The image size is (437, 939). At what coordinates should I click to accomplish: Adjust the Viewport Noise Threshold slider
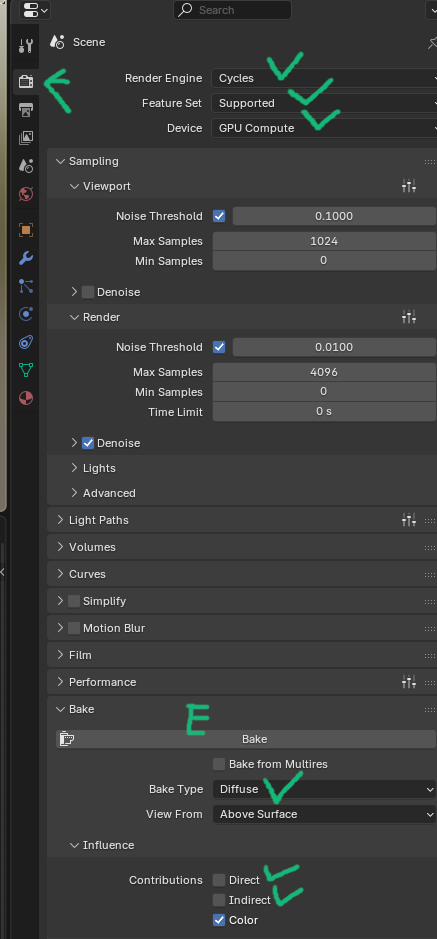click(334, 216)
